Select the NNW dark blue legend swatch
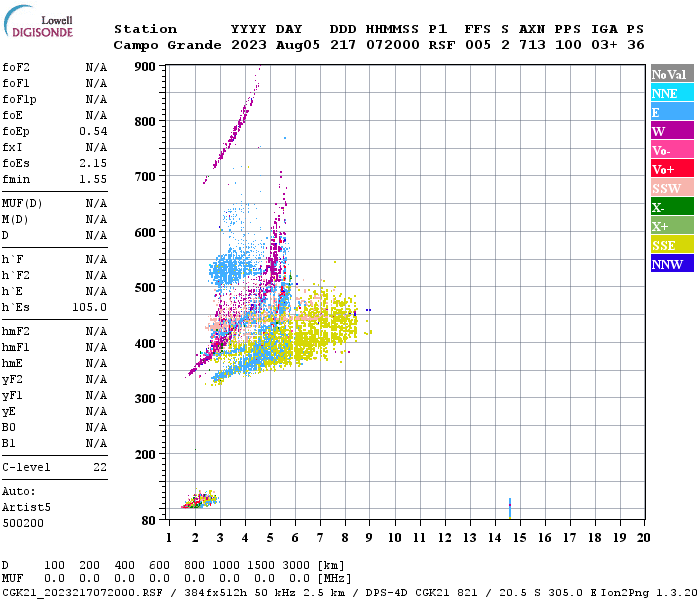The width and height of the screenshot is (700, 600). coord(672,263)
